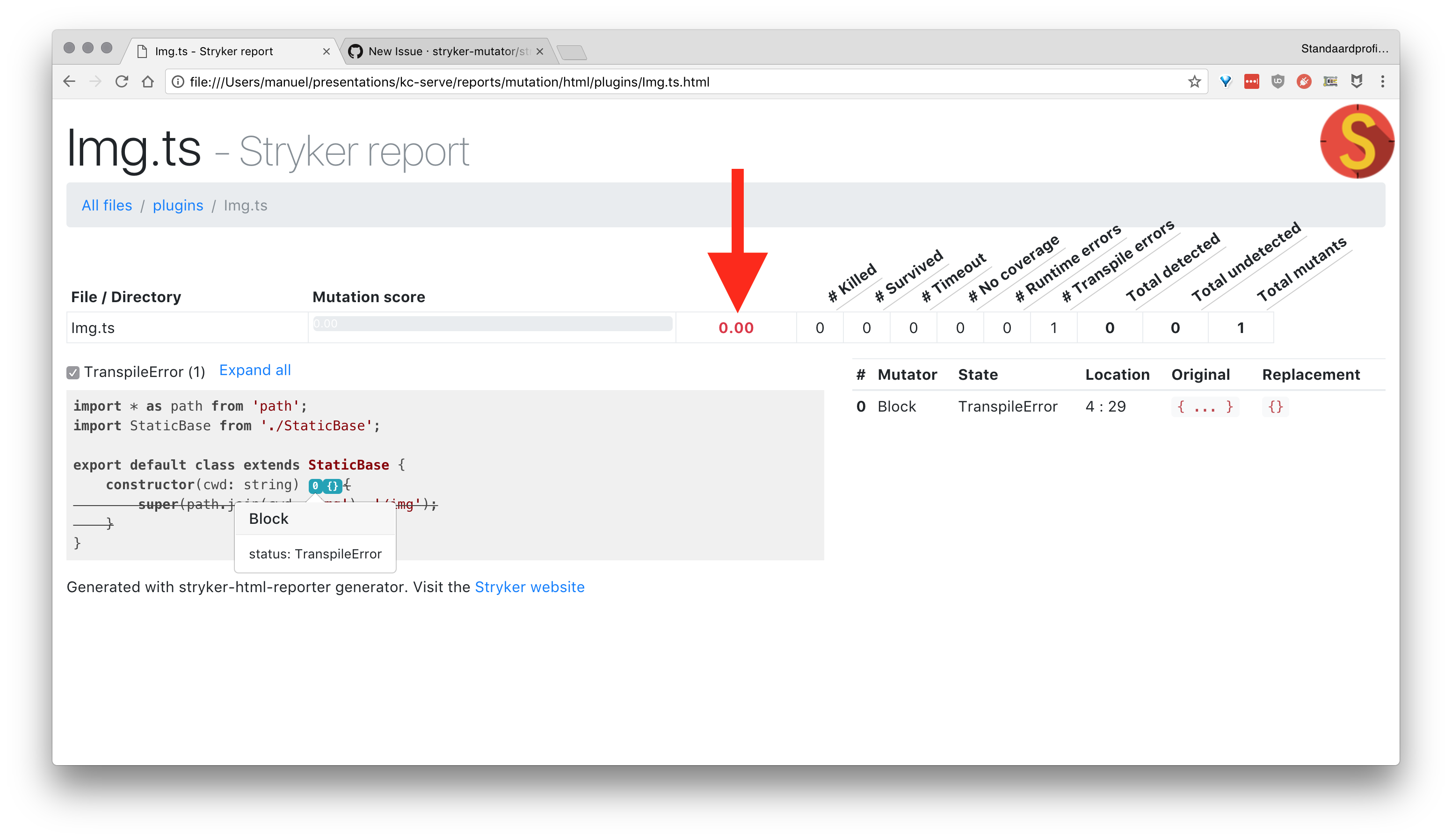This screenshot has height=840, width=1452.
Task: Click the Replacement column header
Action: (x=1311, y=375)
